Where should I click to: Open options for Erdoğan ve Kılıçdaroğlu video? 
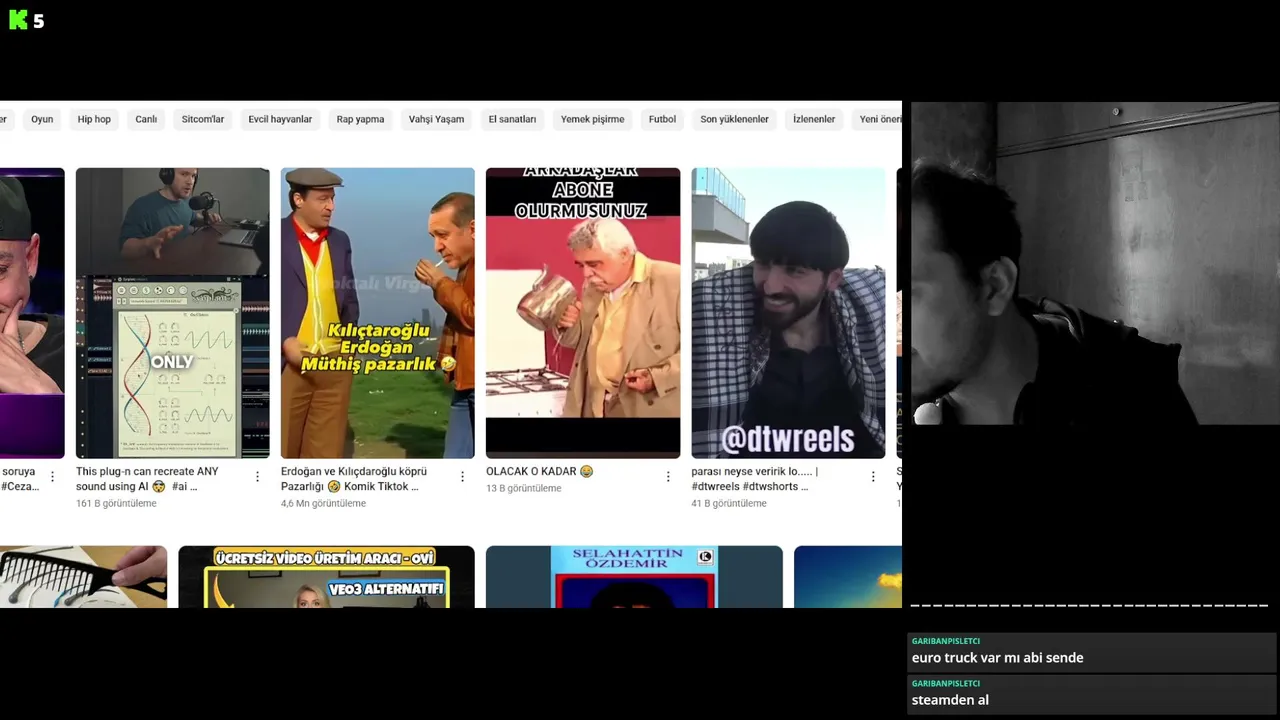pos(462,477)
